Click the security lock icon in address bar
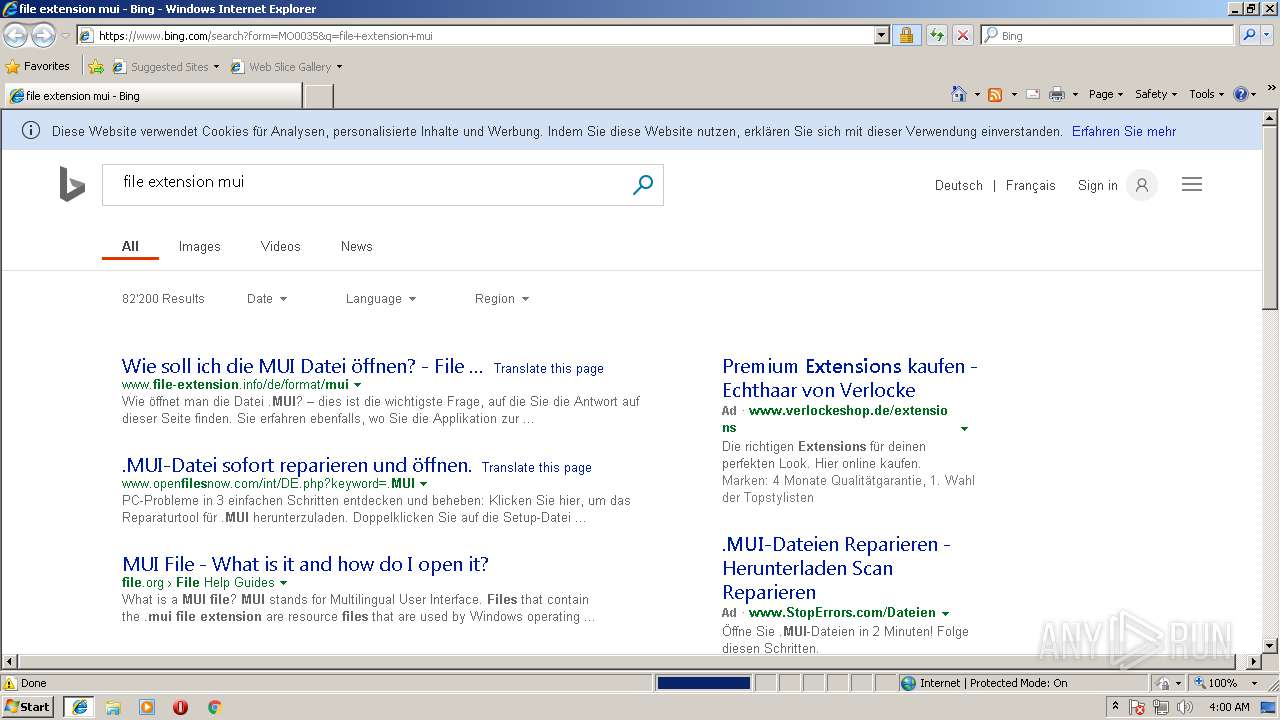Screen dimensions: 1280x720 point(906,35)
